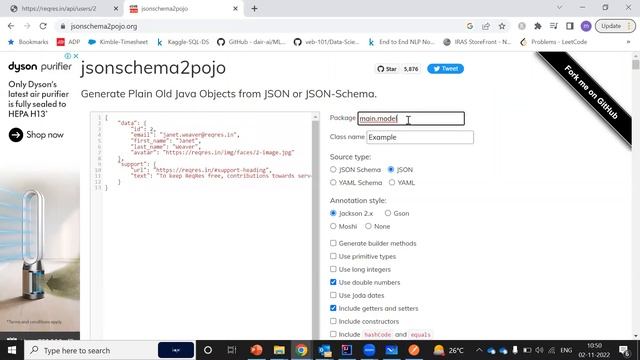Enable Use Joda dates
This screenshot has width=640, height=360.
tap(333, 295)
